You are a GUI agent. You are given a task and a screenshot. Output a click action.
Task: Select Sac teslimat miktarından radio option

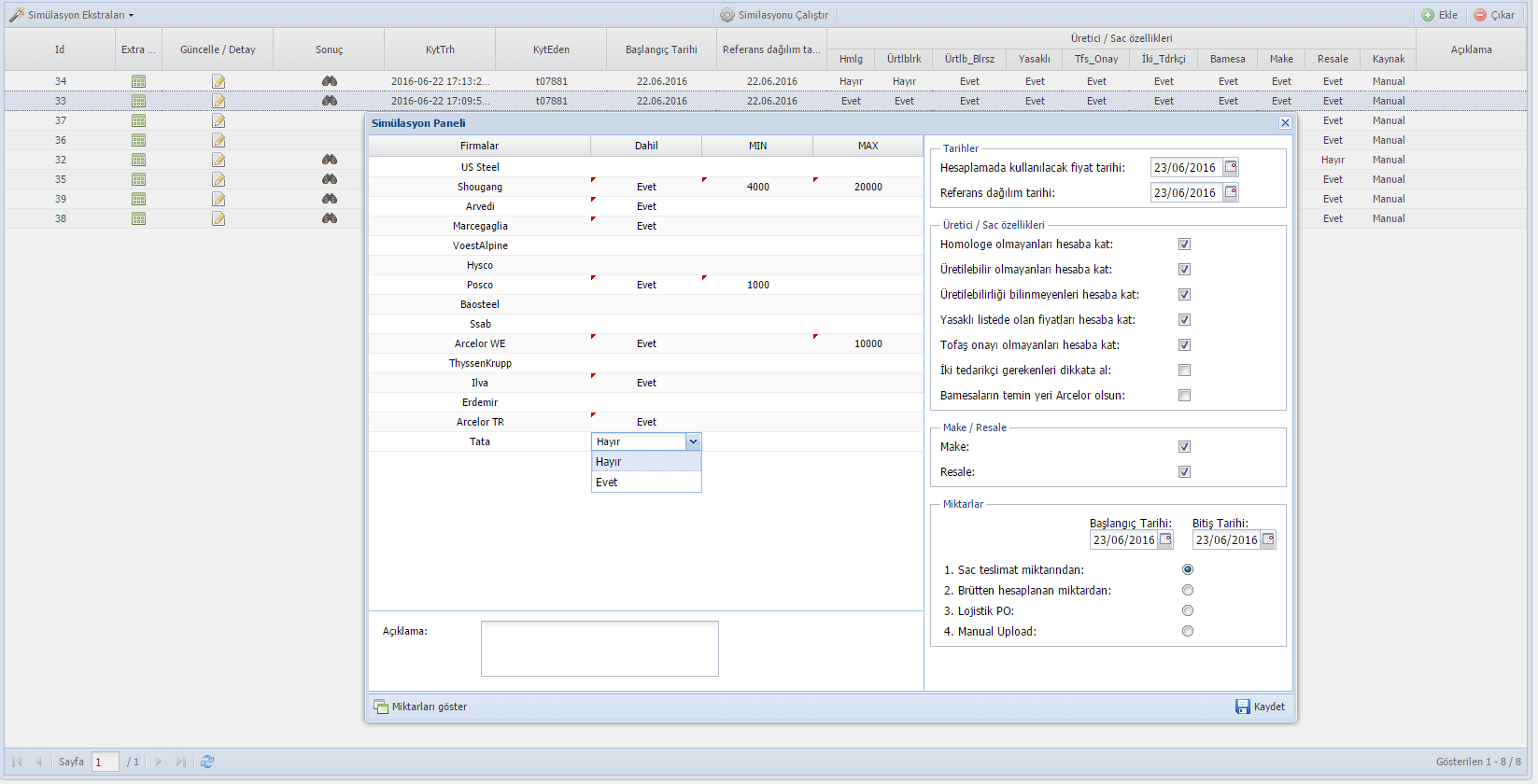click(x=1188, y=569)
